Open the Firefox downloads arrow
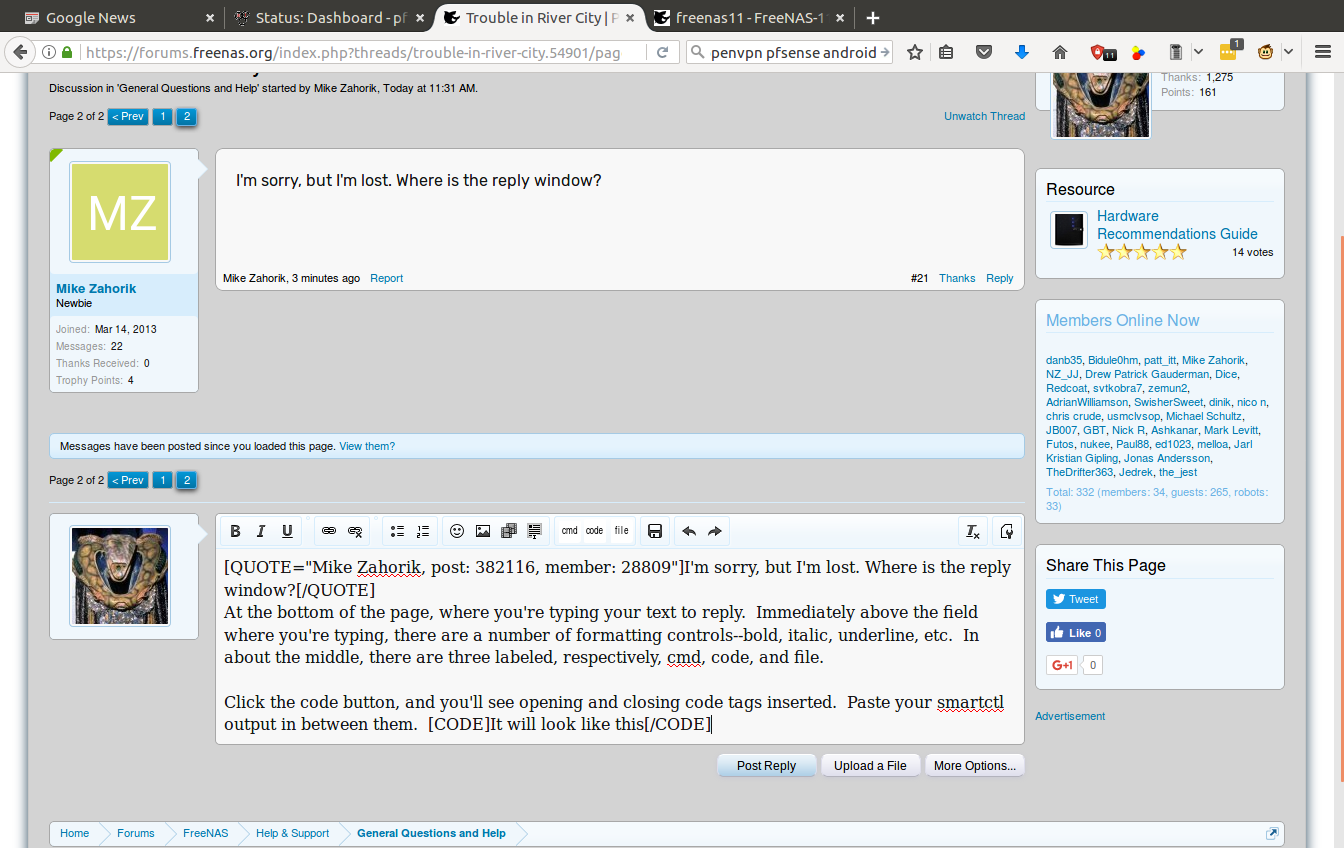This screenshot has width=1344, height=848. (1021, 52)
